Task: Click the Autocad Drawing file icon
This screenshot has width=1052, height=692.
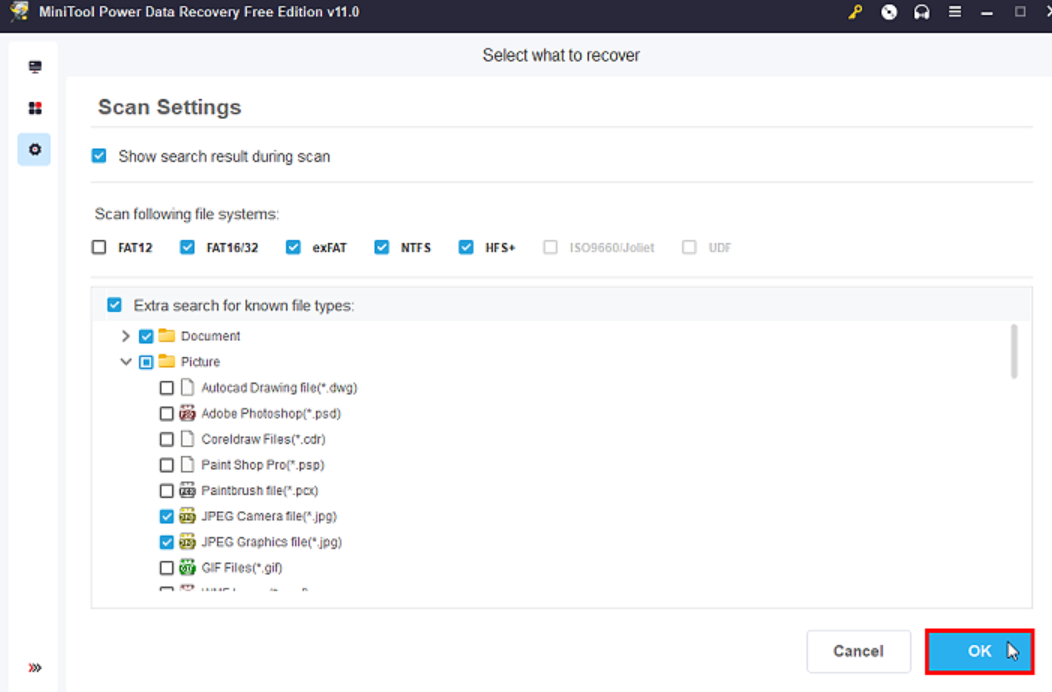Action: pos(188,387)
